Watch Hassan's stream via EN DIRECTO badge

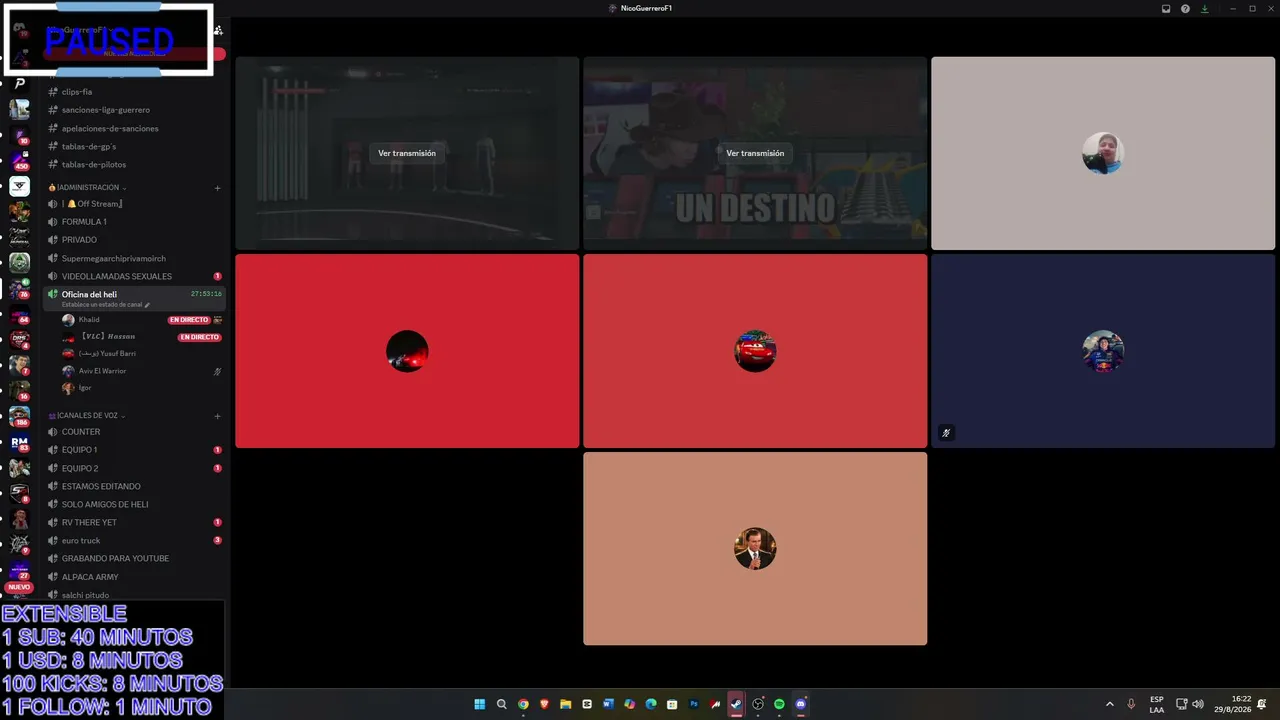[x=199, y=337]
